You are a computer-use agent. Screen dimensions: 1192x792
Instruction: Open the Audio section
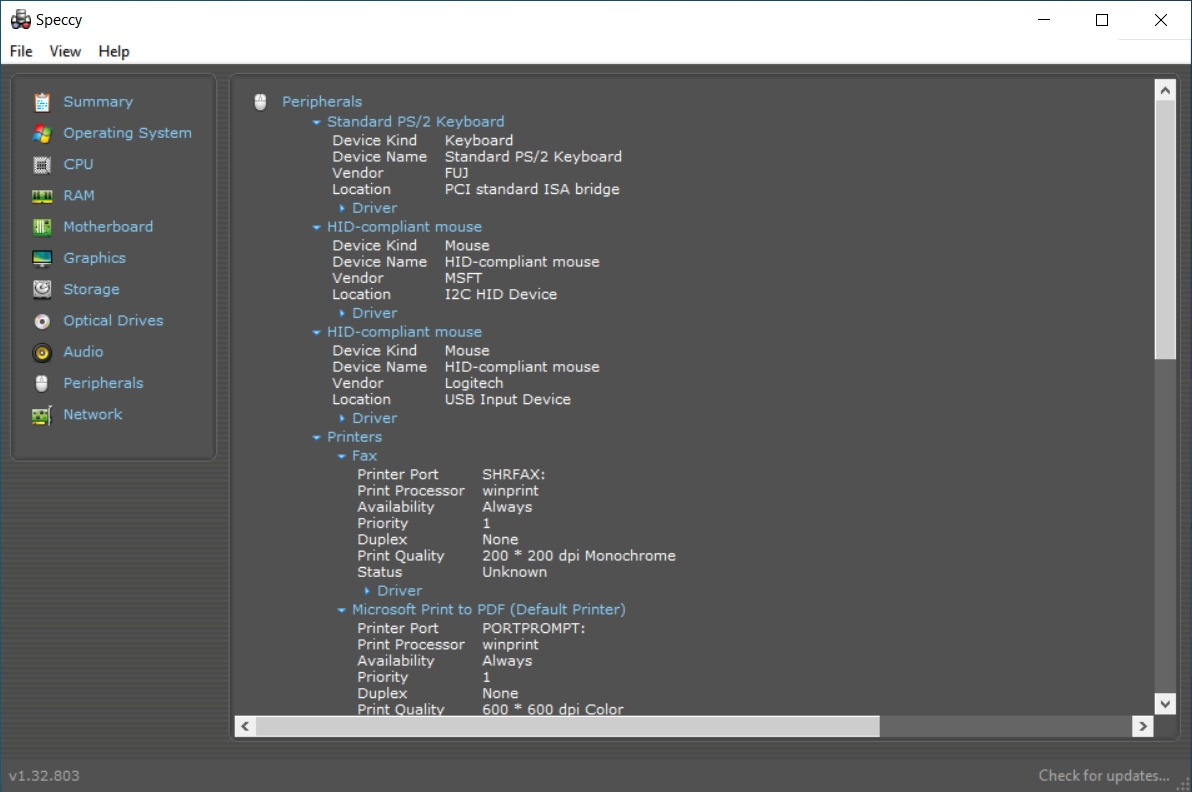83,352
